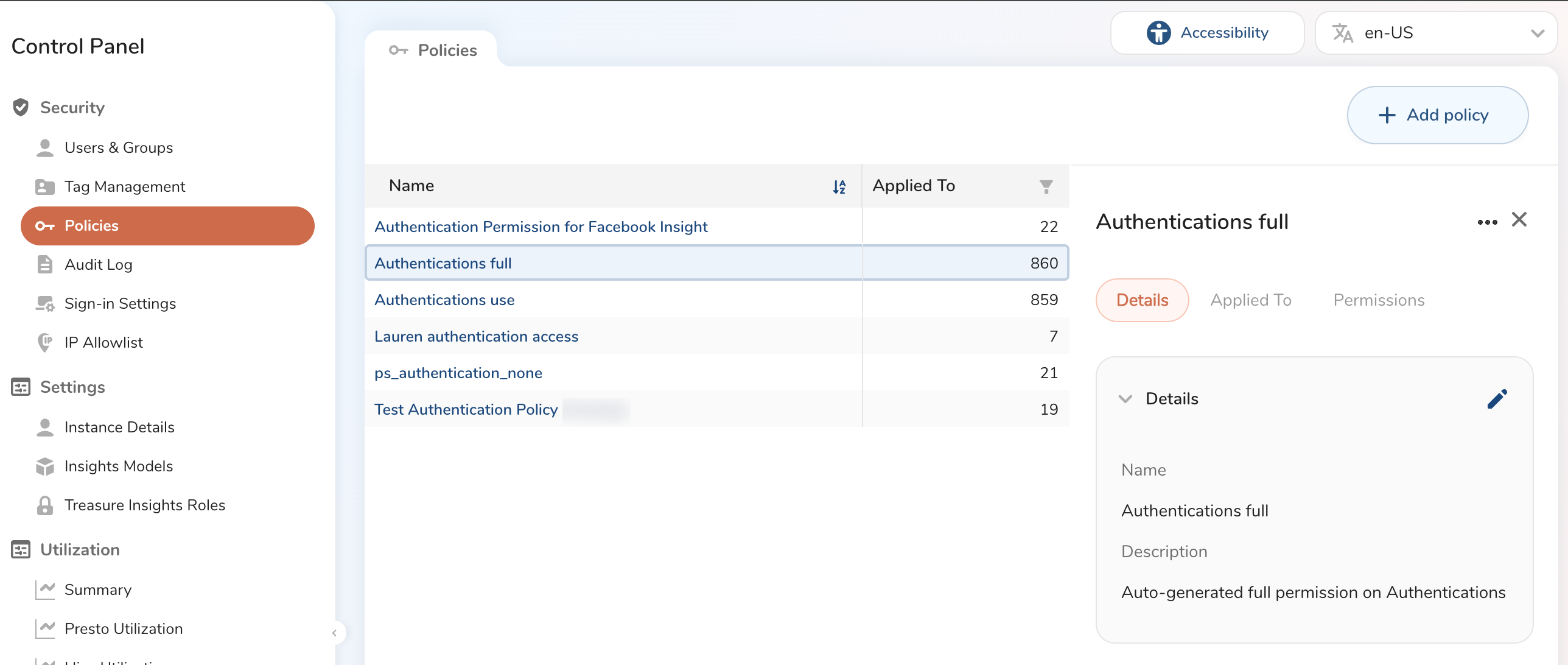Image resolution: width=1568 pixels, height=665 pixels.
Task: Open the en-US language dropdown
Action: pos(1435,33)
